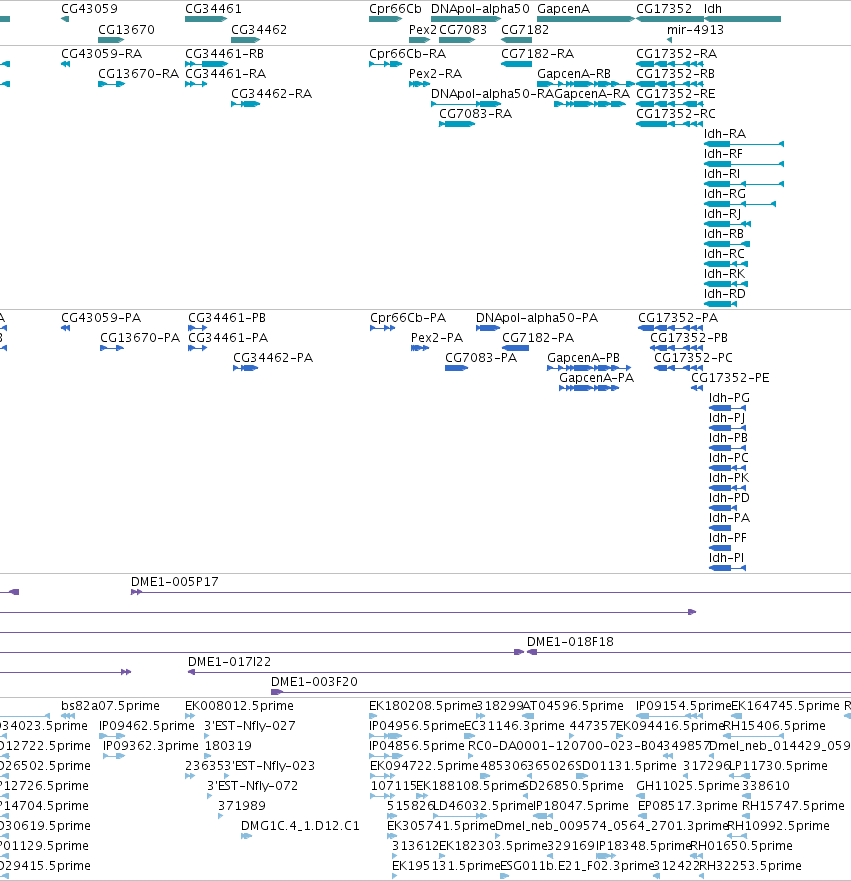Select protein Idh-PK
Image resolution: width=851 pixels, height=881 pixels.
(x=729, y=478)
